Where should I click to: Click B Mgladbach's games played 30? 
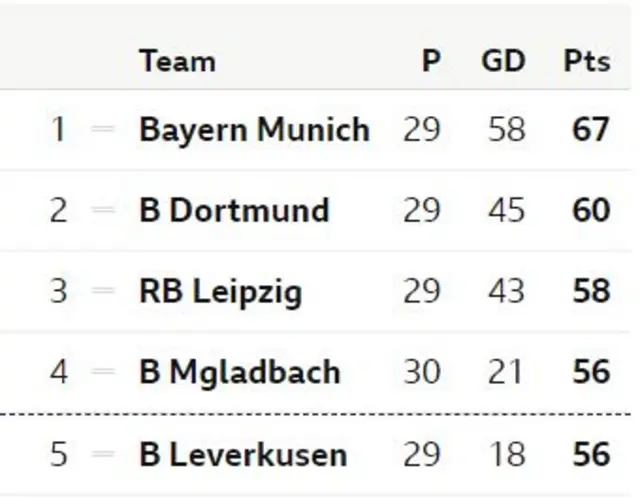(x=422, y=372)
